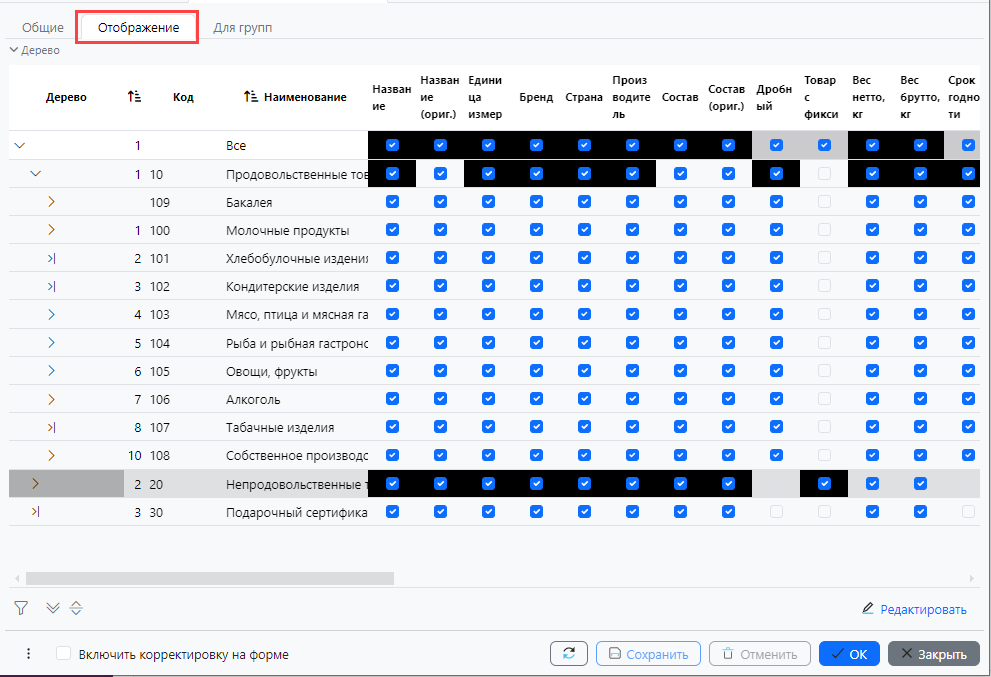Switch to the Общие tab

pos(43,28)
